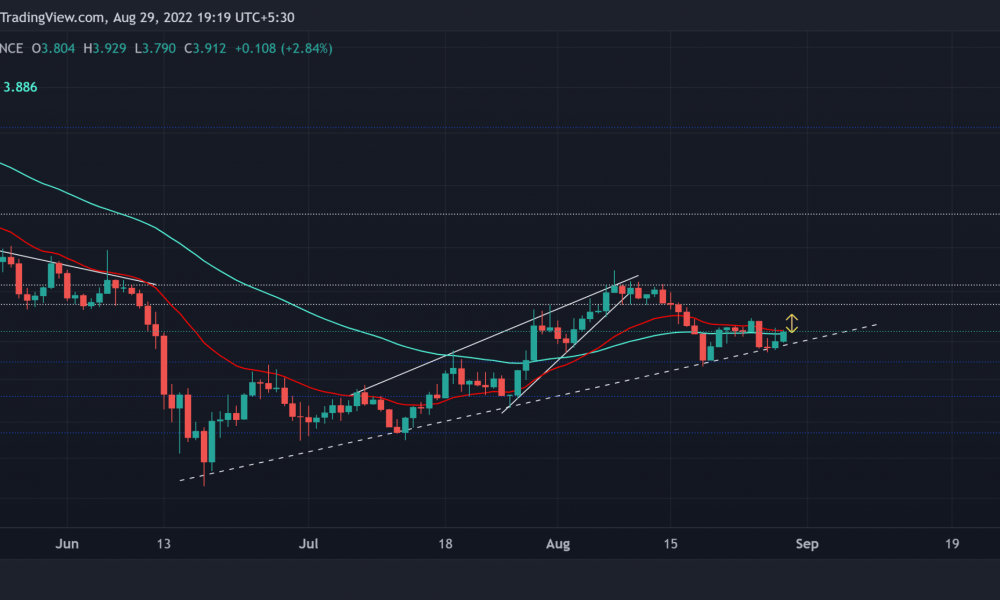Select the short descending trendline near June
Screen dimensions: 1000x600
77,268
